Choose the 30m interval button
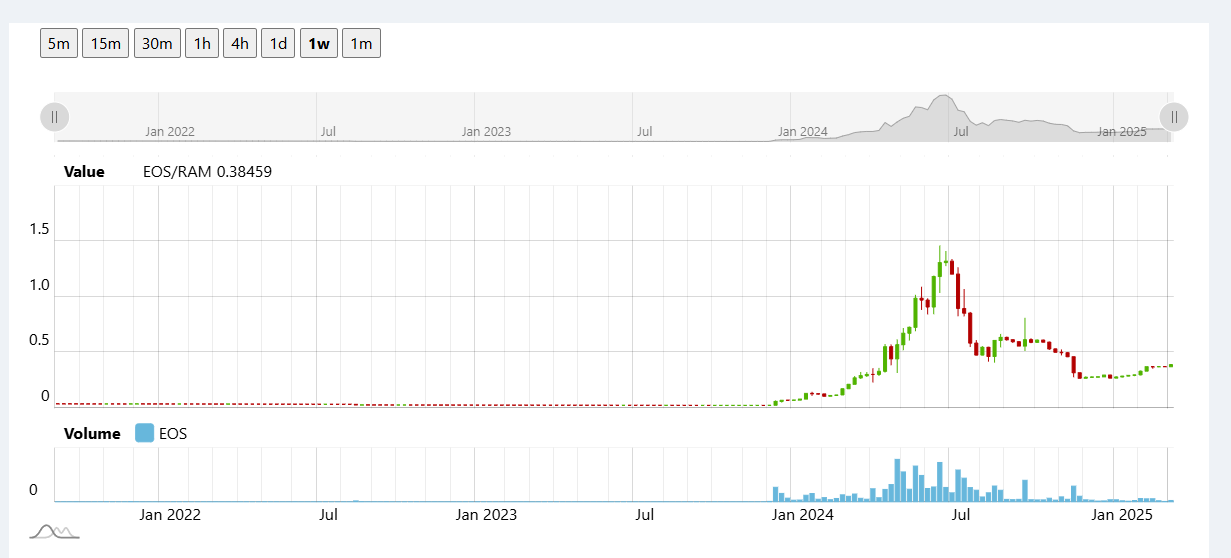The image size is (1231, 558). pyautogui.click(x=157, y=43)
